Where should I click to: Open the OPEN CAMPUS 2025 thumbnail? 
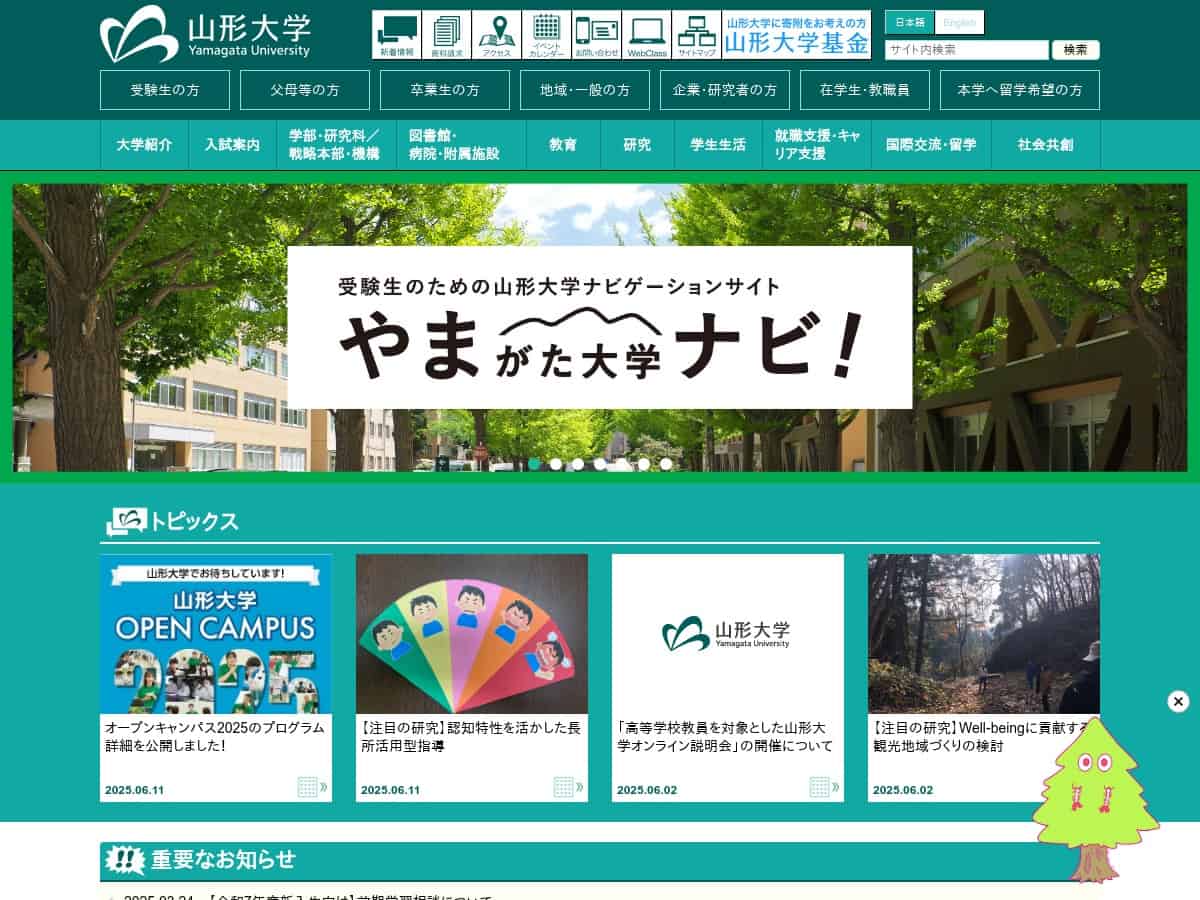216,634
